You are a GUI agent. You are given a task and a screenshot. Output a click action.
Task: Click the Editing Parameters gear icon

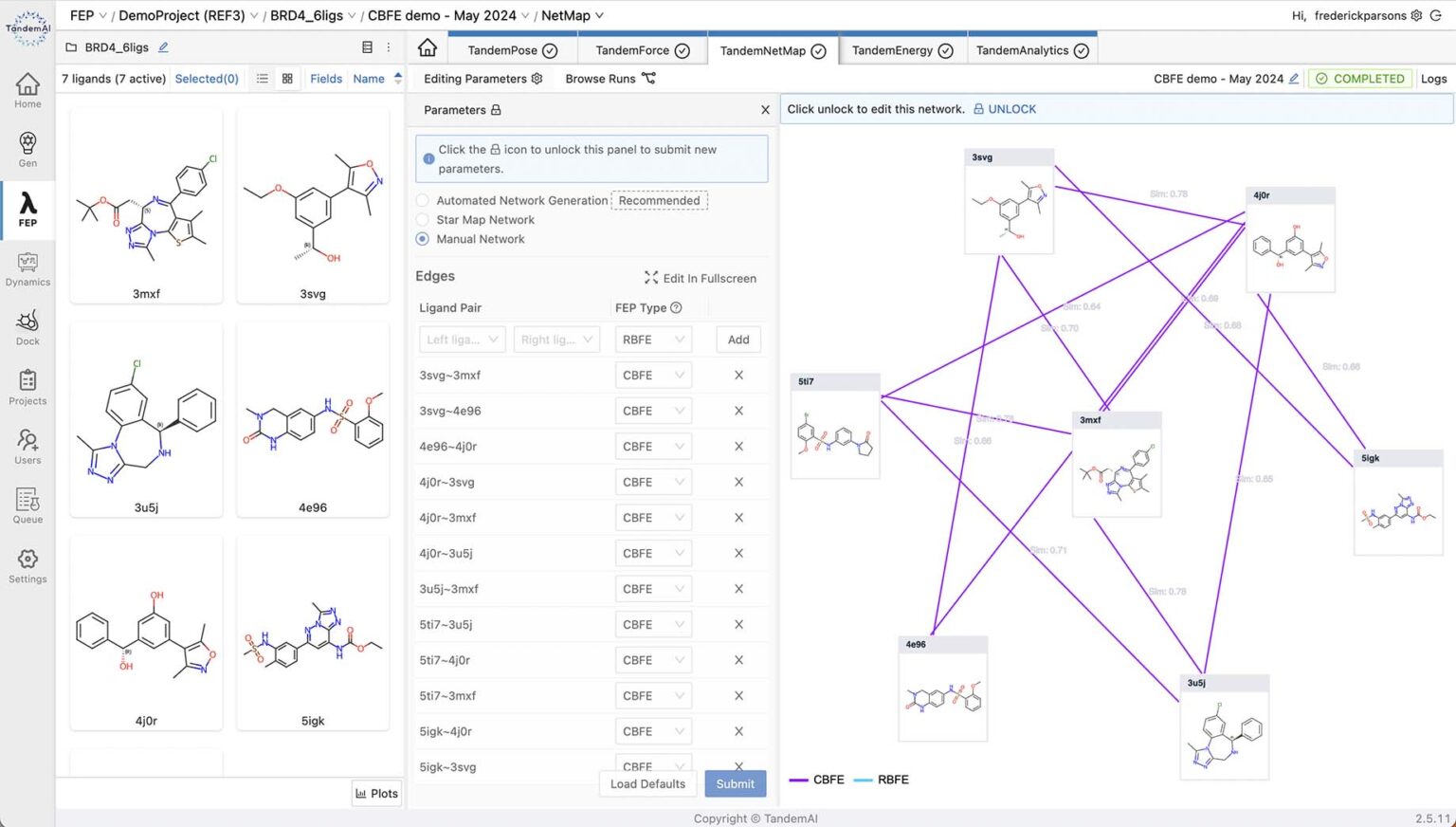(x=537, y=79)
